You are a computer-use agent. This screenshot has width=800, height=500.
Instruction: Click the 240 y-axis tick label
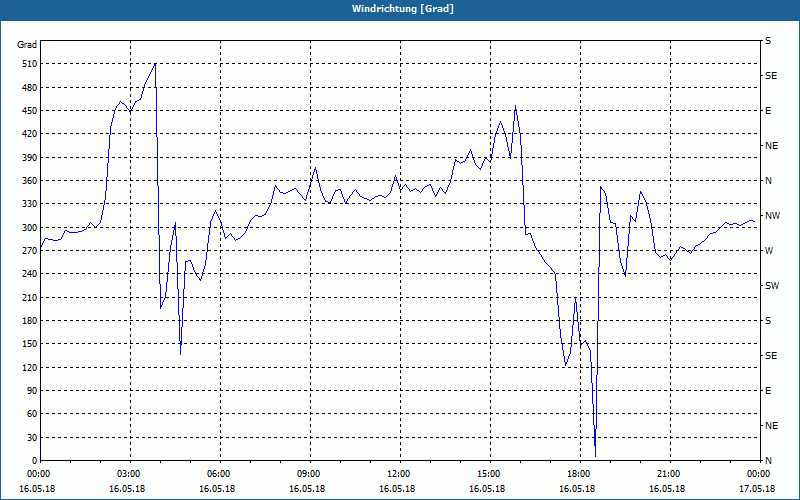(28, 274)
